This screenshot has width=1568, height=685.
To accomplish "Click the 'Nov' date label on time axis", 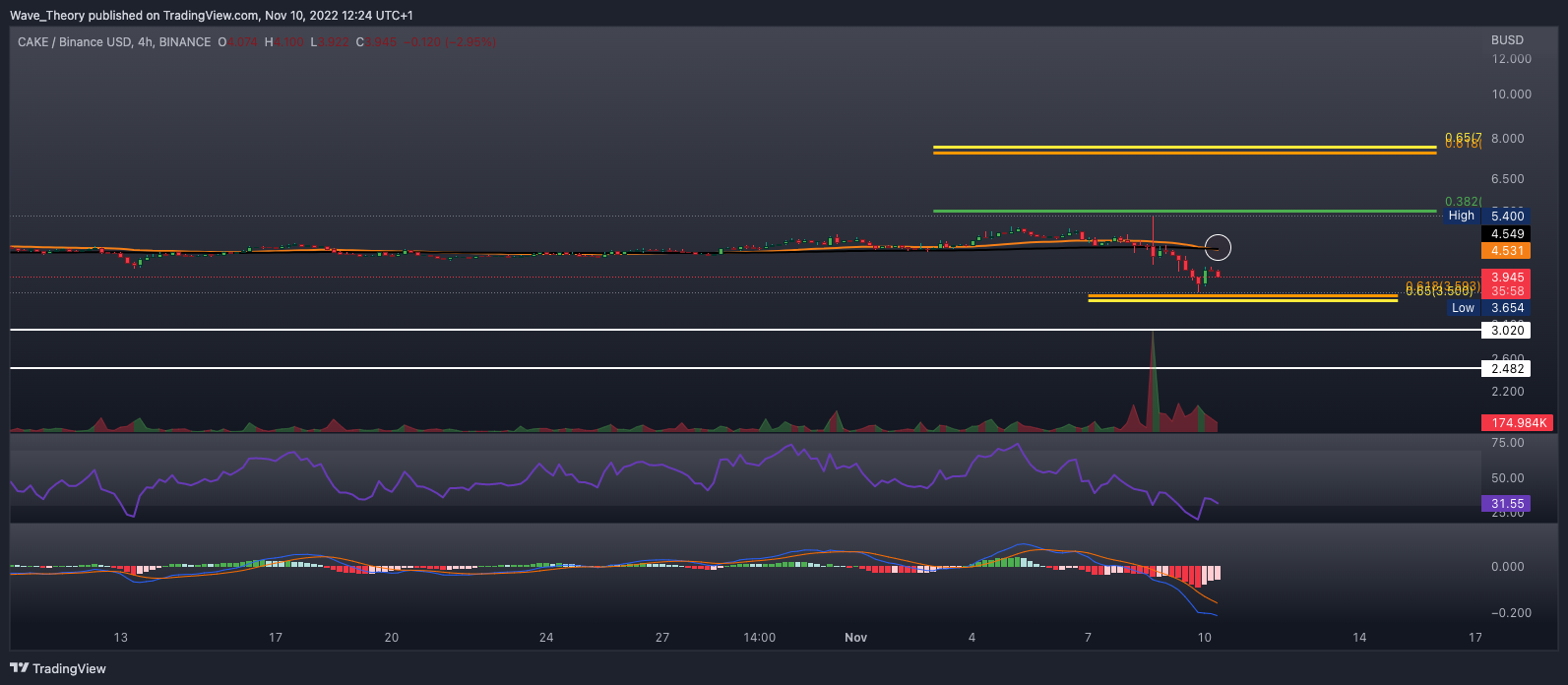I will [x=855, y=638].
